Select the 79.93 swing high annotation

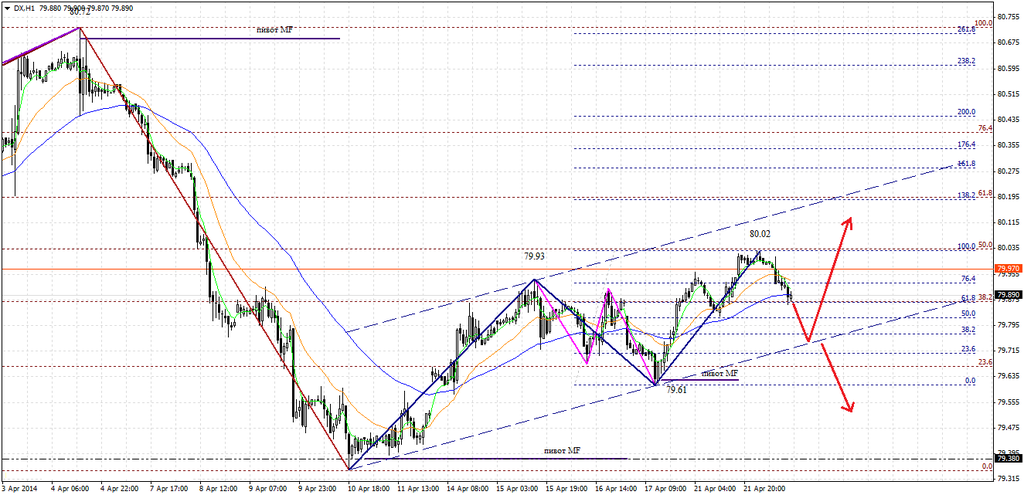tap(534, 257)
